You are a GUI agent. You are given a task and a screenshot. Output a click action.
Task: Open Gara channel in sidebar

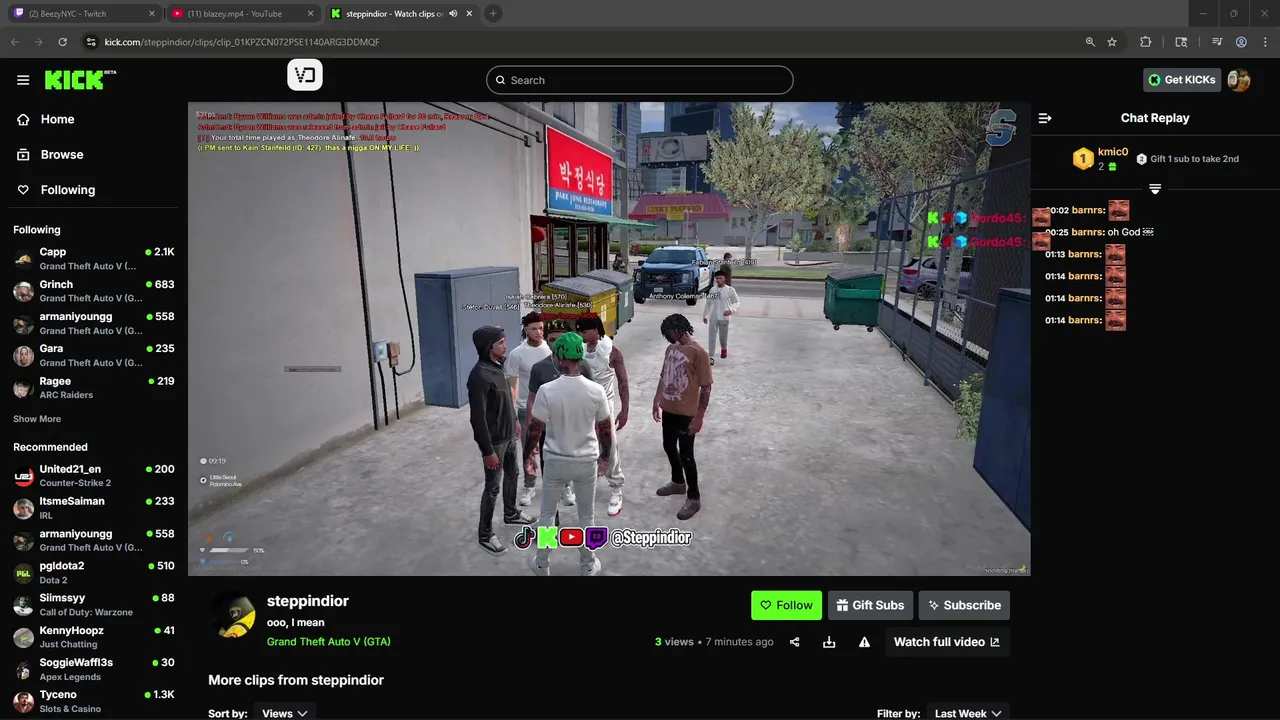[x=93, y=355]
